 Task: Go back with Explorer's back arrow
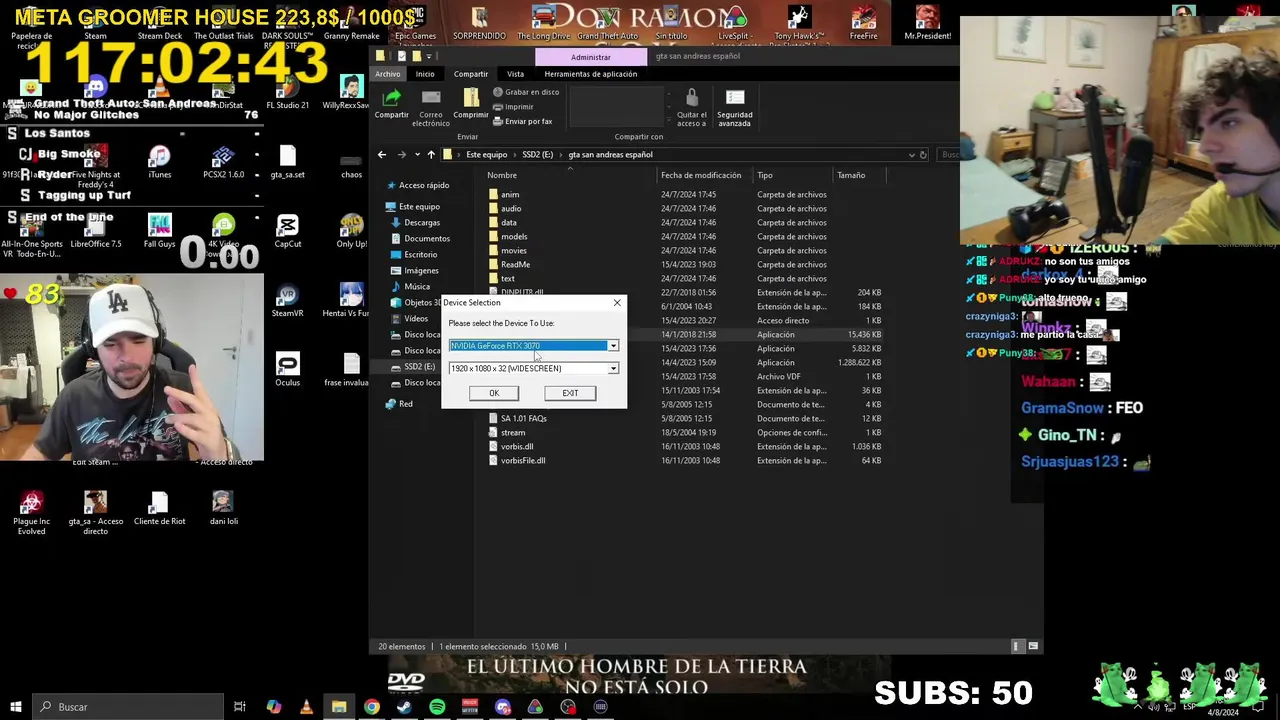click(x=382, y=155)
